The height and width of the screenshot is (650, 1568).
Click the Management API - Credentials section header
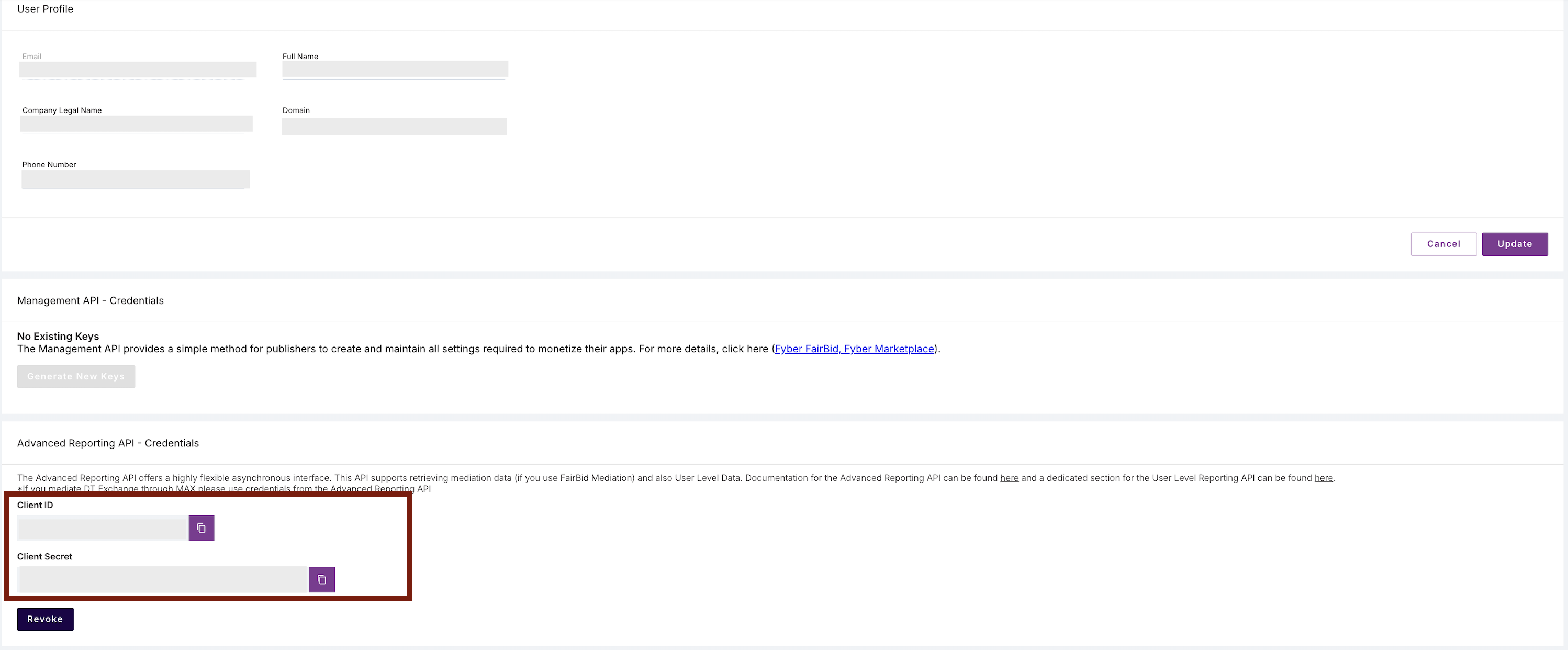pos(90,300)
